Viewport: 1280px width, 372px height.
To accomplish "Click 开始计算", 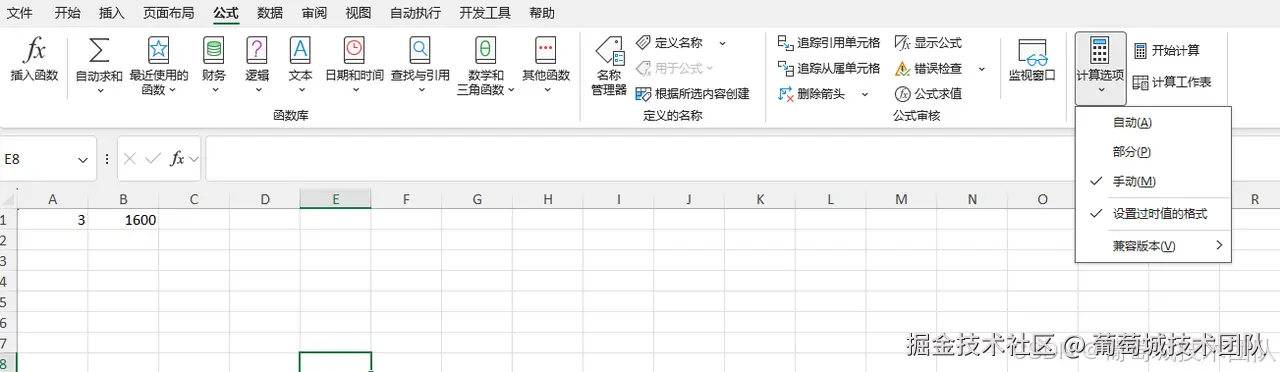I will coord(1167,50).
